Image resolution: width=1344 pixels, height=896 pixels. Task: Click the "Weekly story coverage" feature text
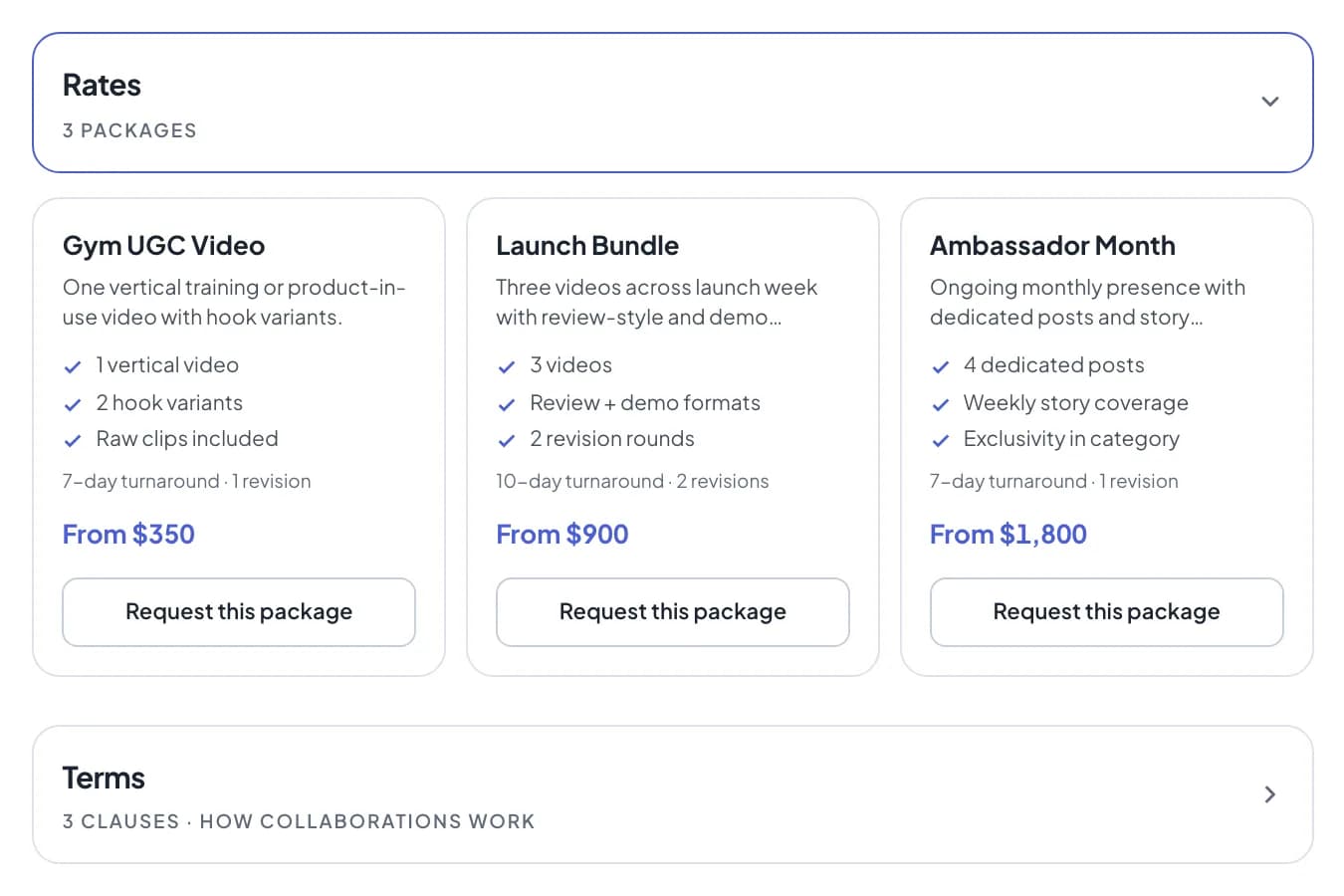click(1076, 403)
